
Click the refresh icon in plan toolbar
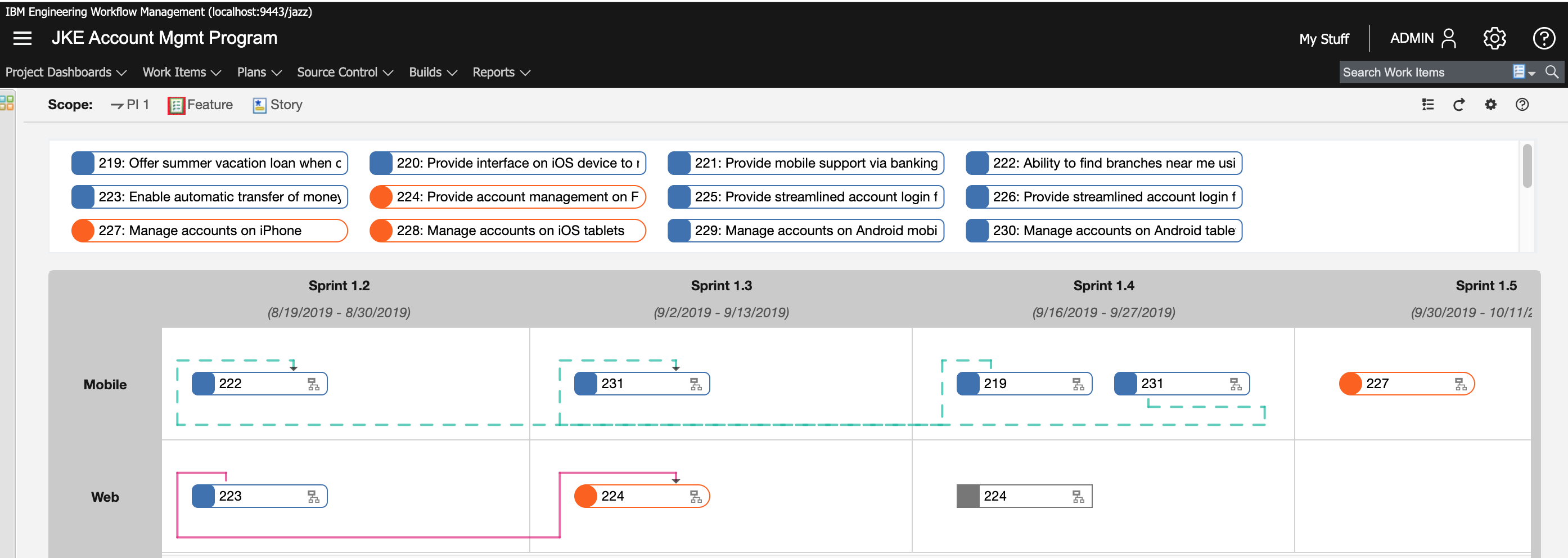coord(1459,105)
